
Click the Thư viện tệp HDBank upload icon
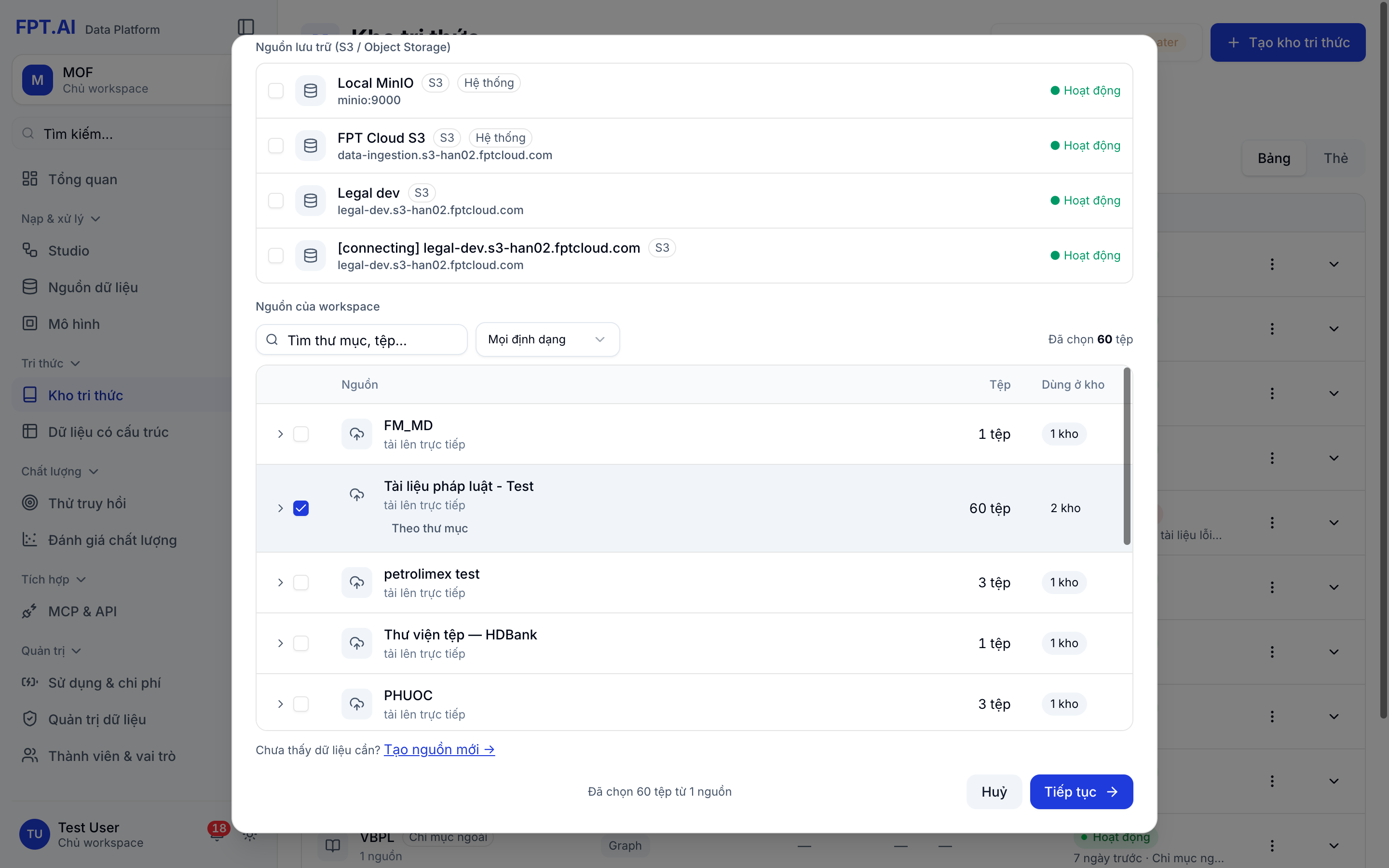click(357, 644)
